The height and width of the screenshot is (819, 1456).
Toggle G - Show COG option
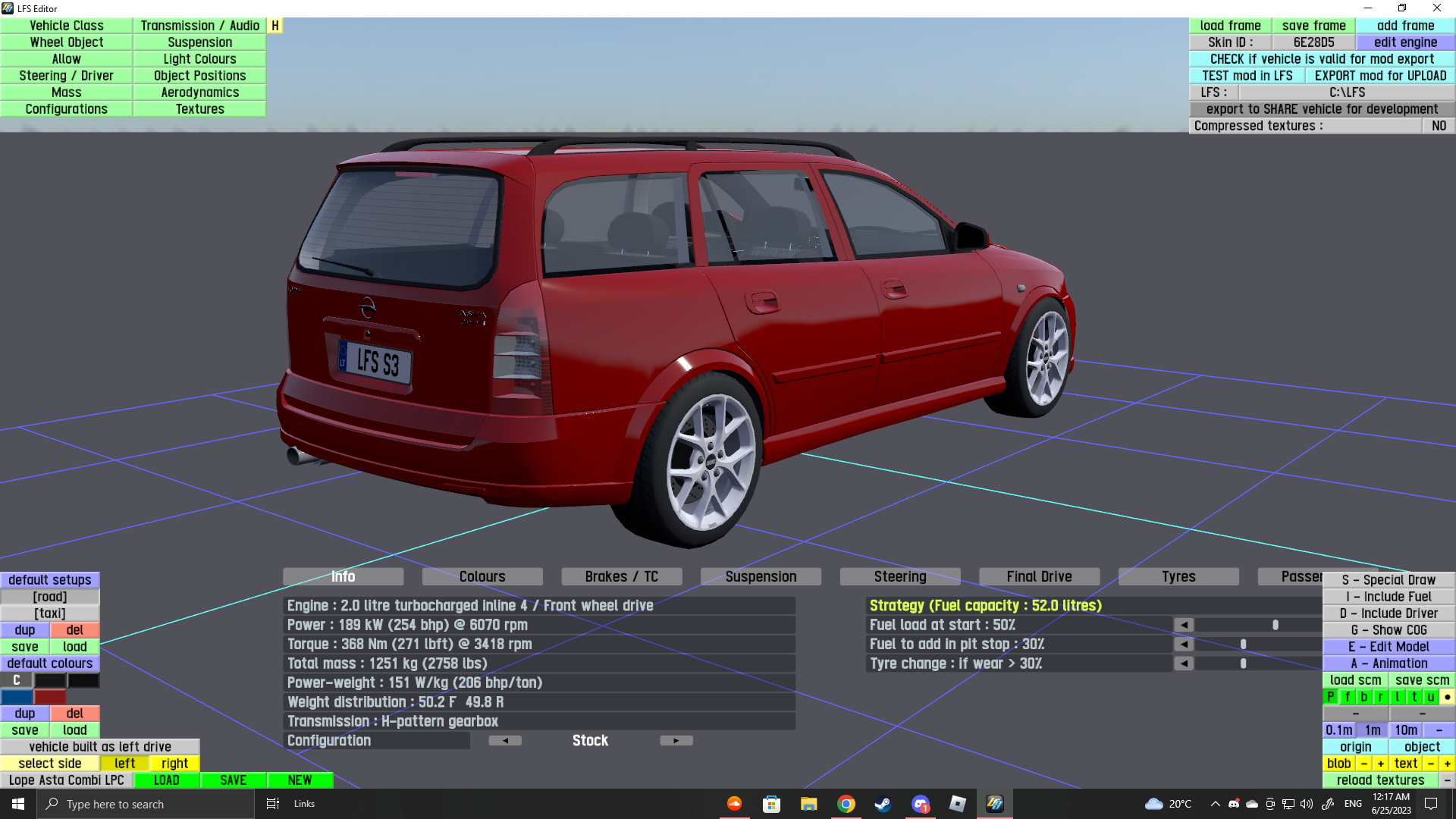1389,630
